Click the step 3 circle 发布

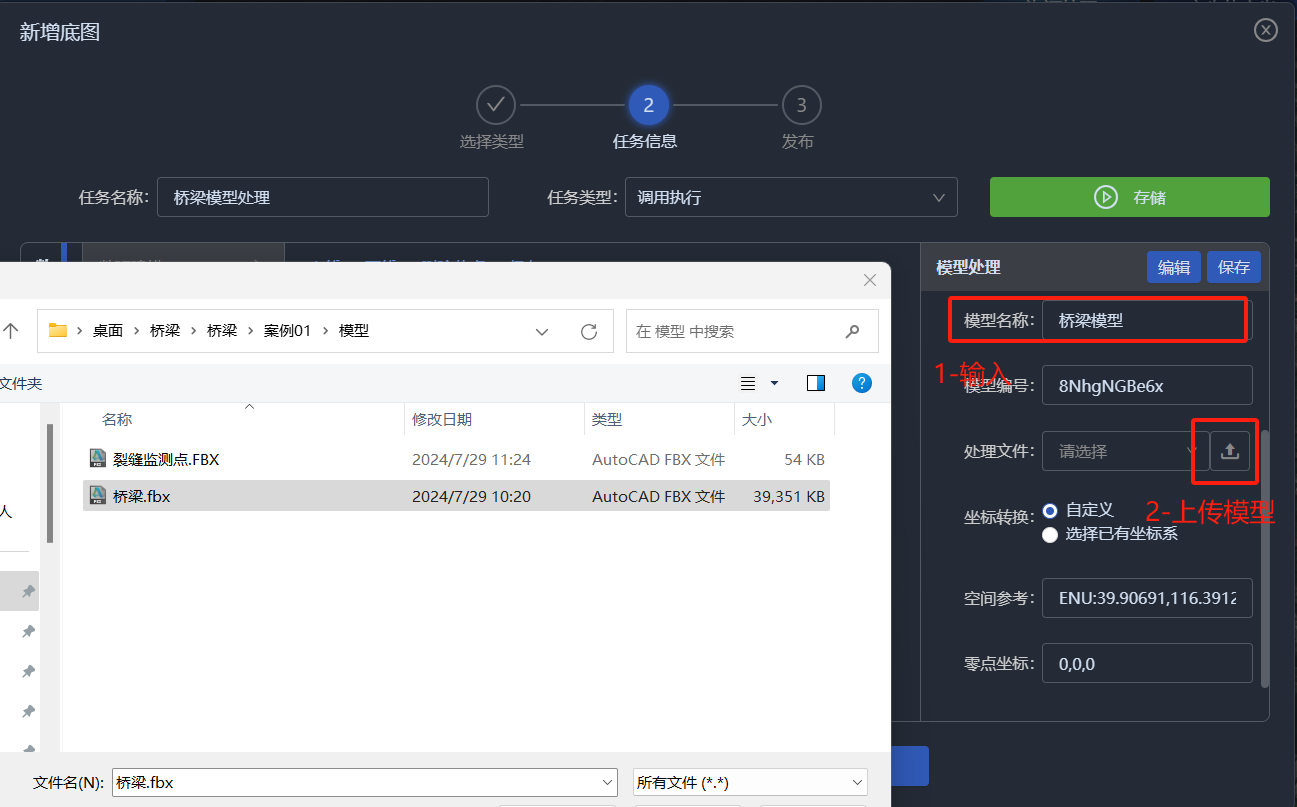(x=801, y=105)
